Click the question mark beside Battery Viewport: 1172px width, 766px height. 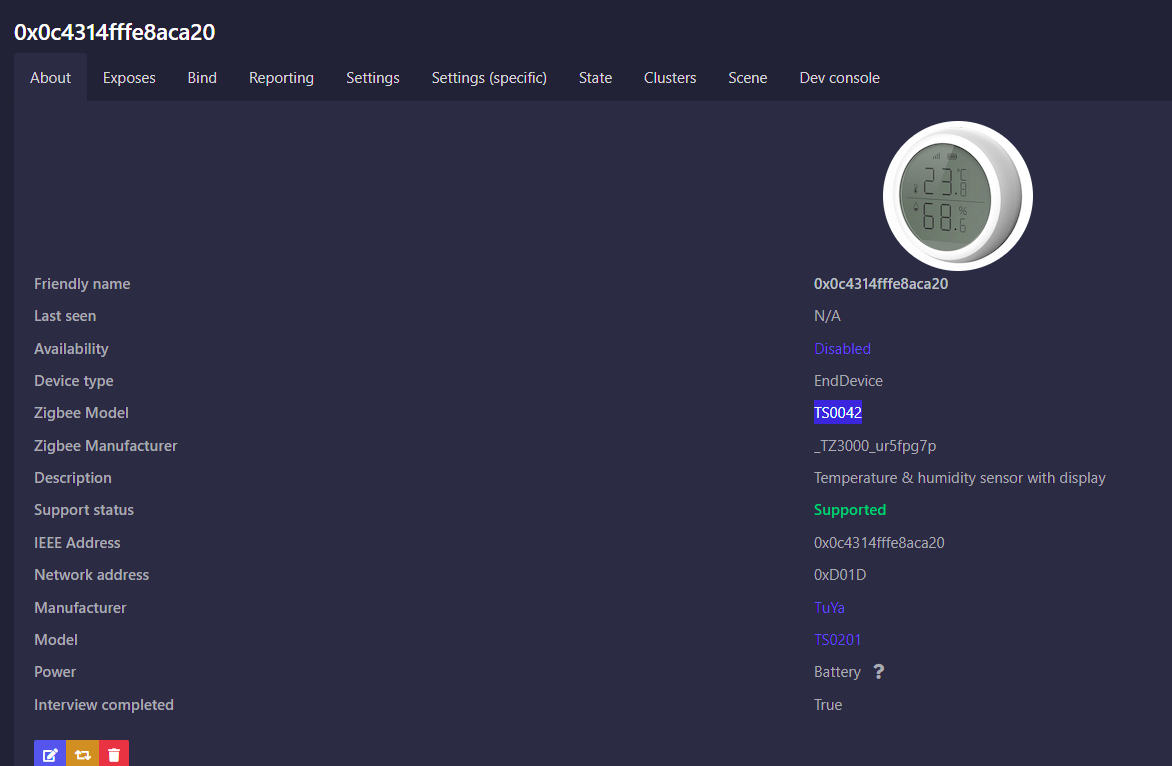point(879,671)
